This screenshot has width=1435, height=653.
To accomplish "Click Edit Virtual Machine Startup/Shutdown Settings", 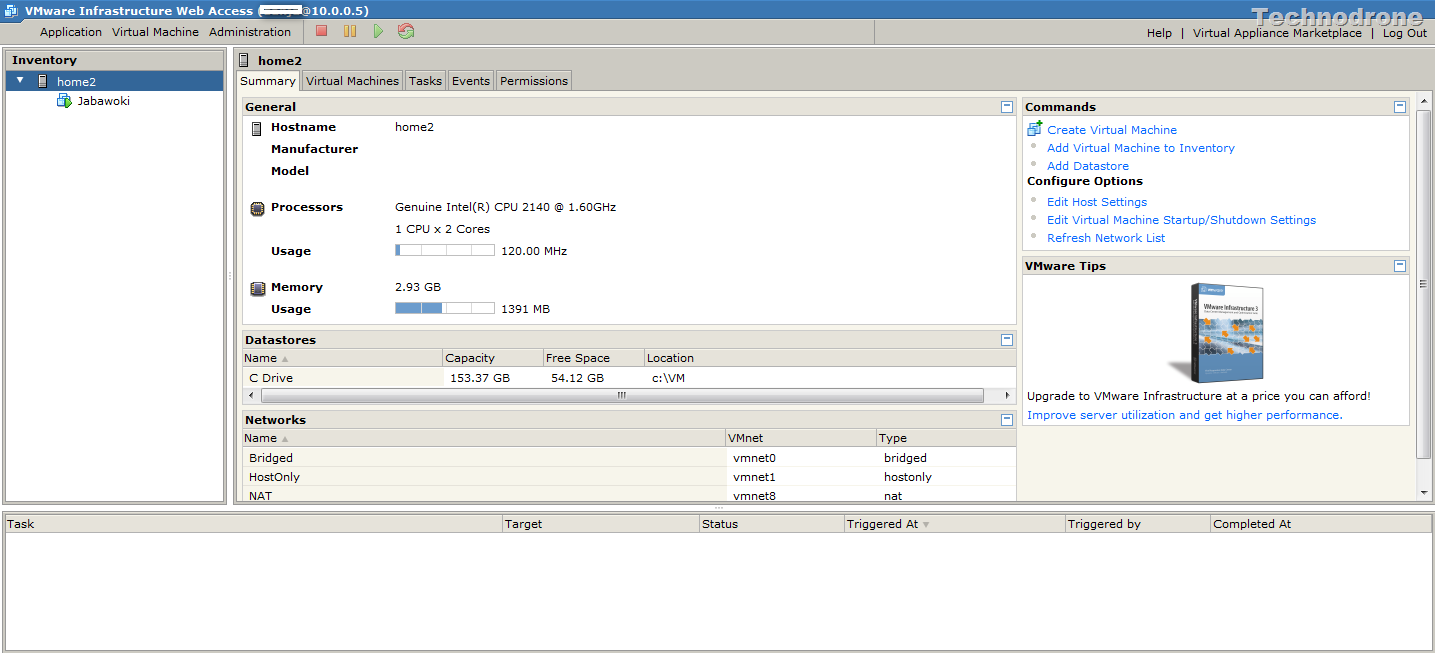I will 1181,220.
